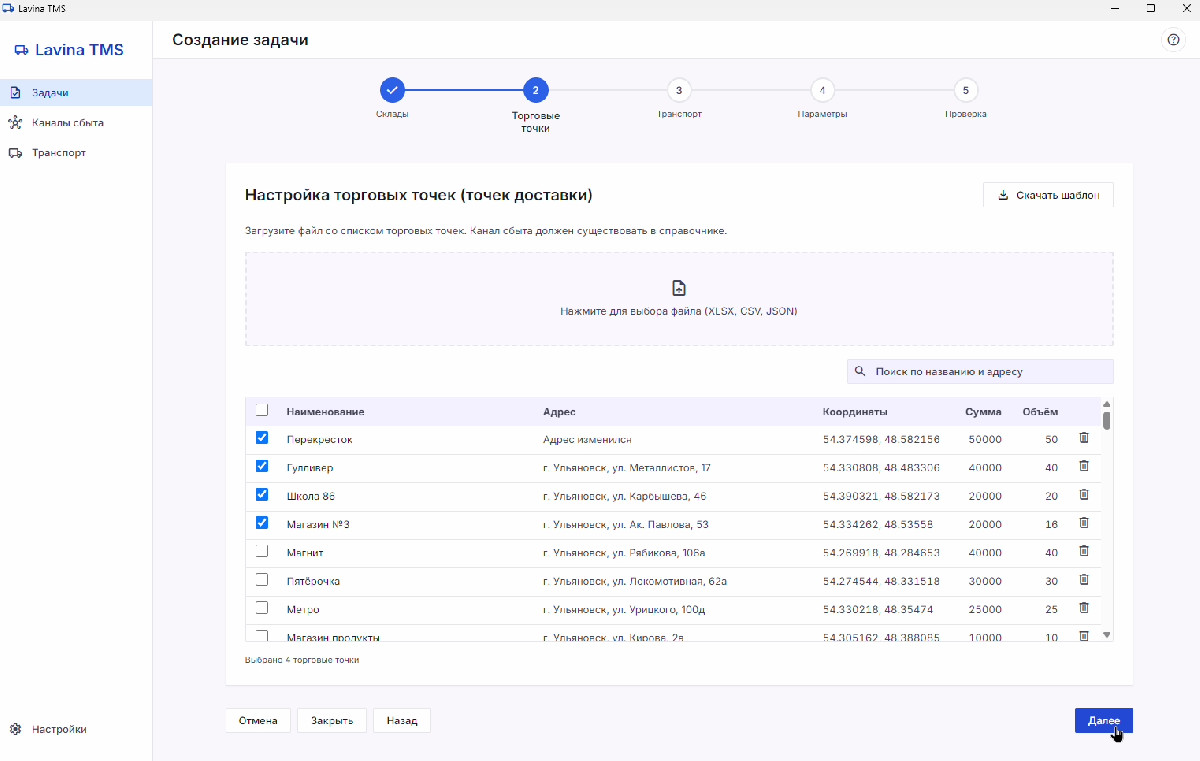Viewport: 1200px width, 761px height.
Task: Click the Сумма column header
Action: point(983,412)
